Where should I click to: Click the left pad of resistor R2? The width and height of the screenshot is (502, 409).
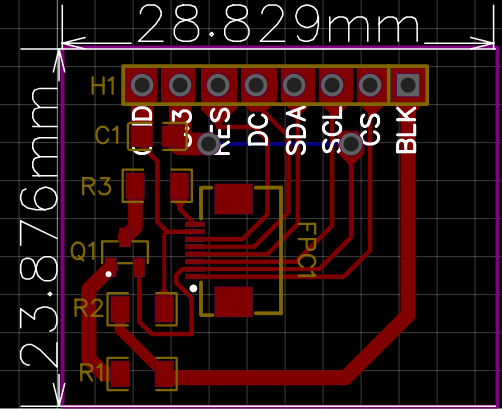tap(119, 309)
